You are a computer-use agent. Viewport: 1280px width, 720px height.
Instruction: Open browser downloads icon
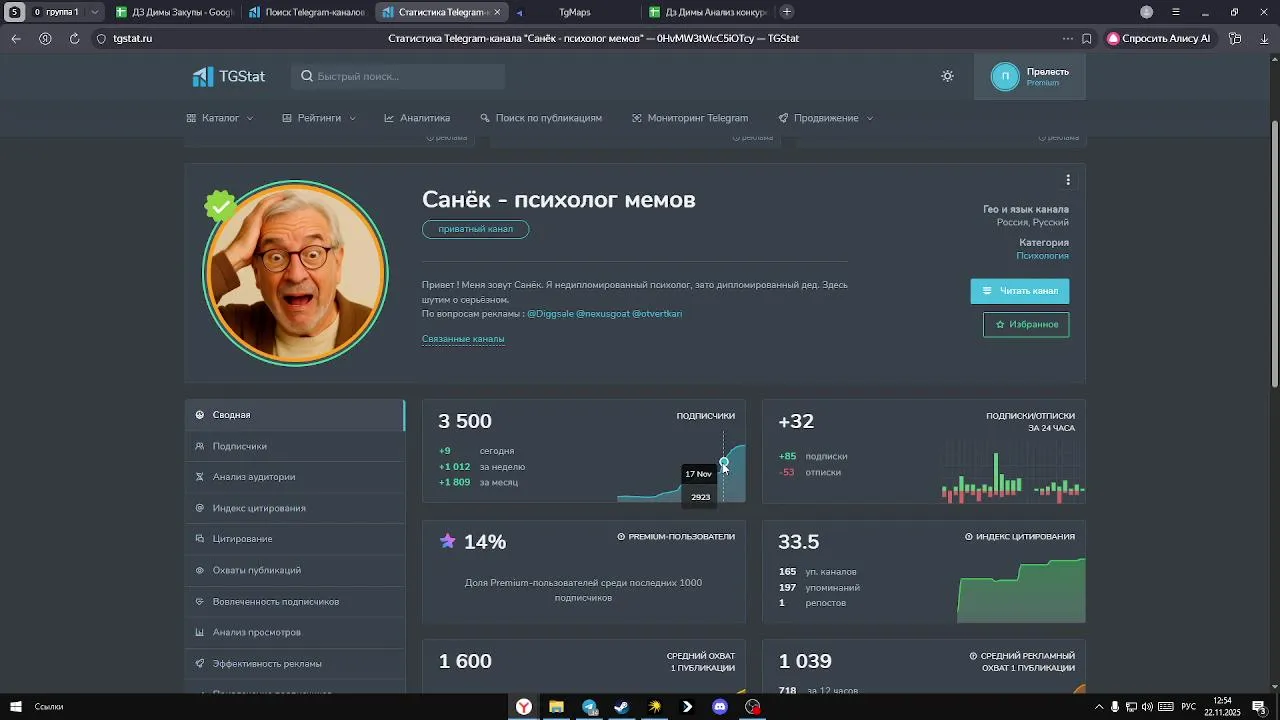1264,38
